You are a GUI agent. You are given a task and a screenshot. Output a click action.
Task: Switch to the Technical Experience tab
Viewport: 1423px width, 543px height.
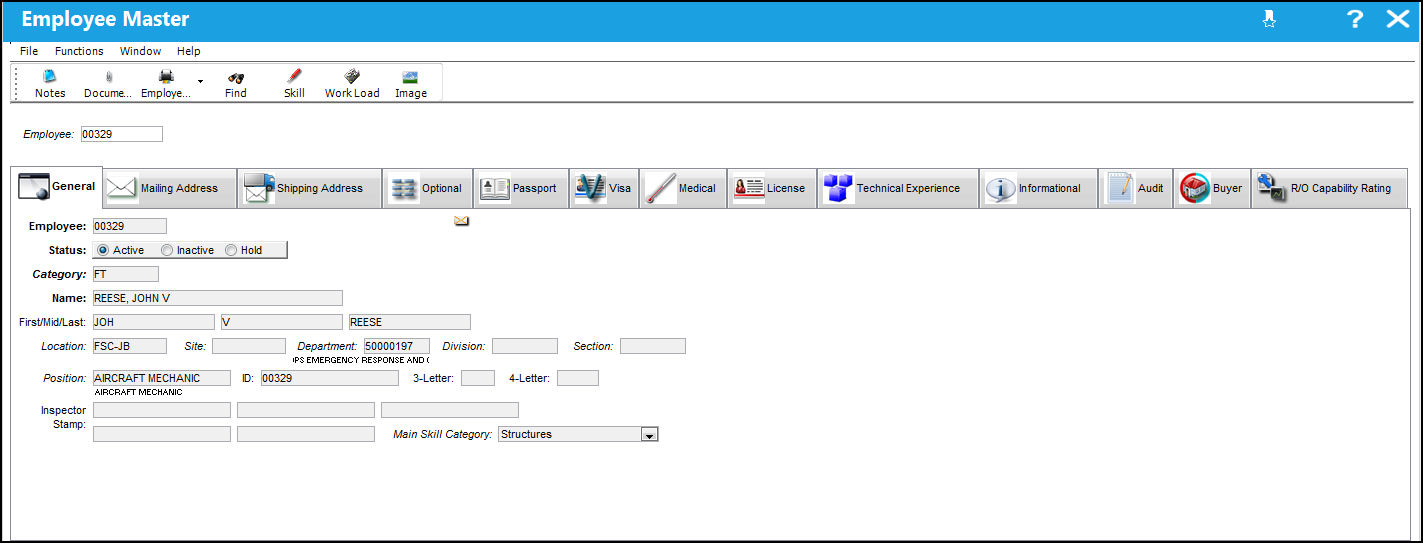(897, 188)
